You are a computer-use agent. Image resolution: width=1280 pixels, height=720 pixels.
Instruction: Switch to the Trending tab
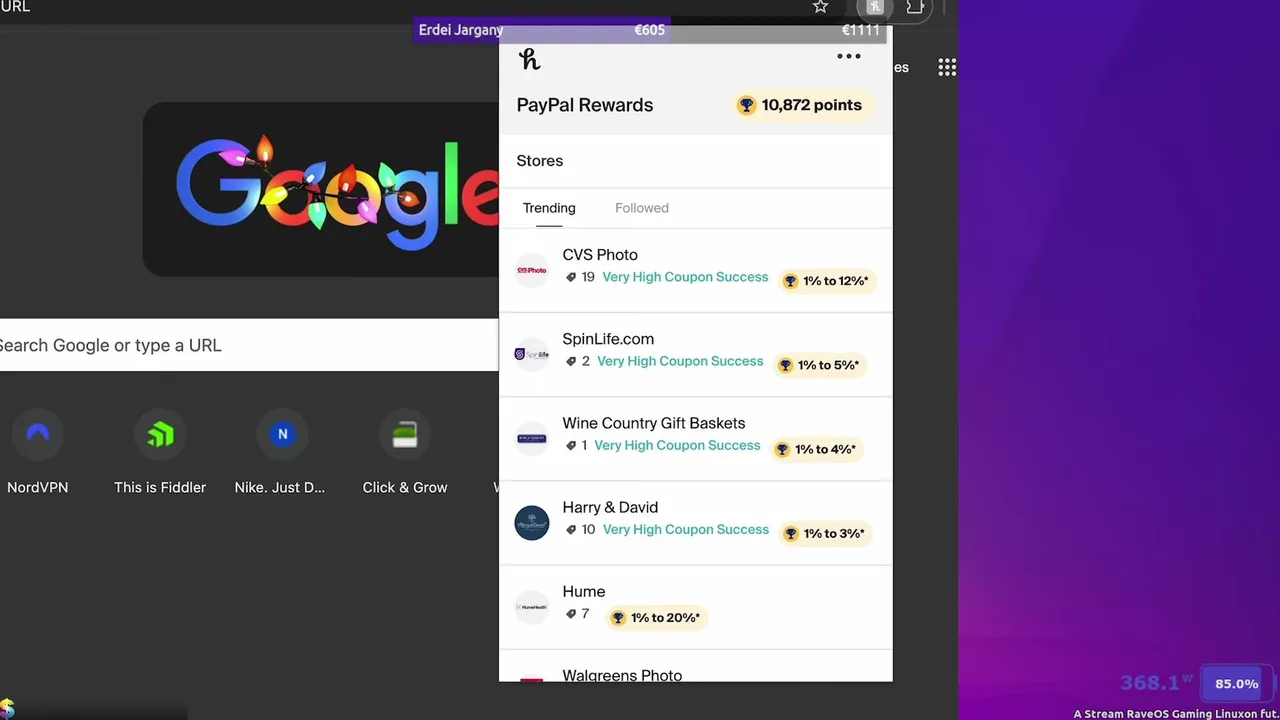(x=549, y=208)
